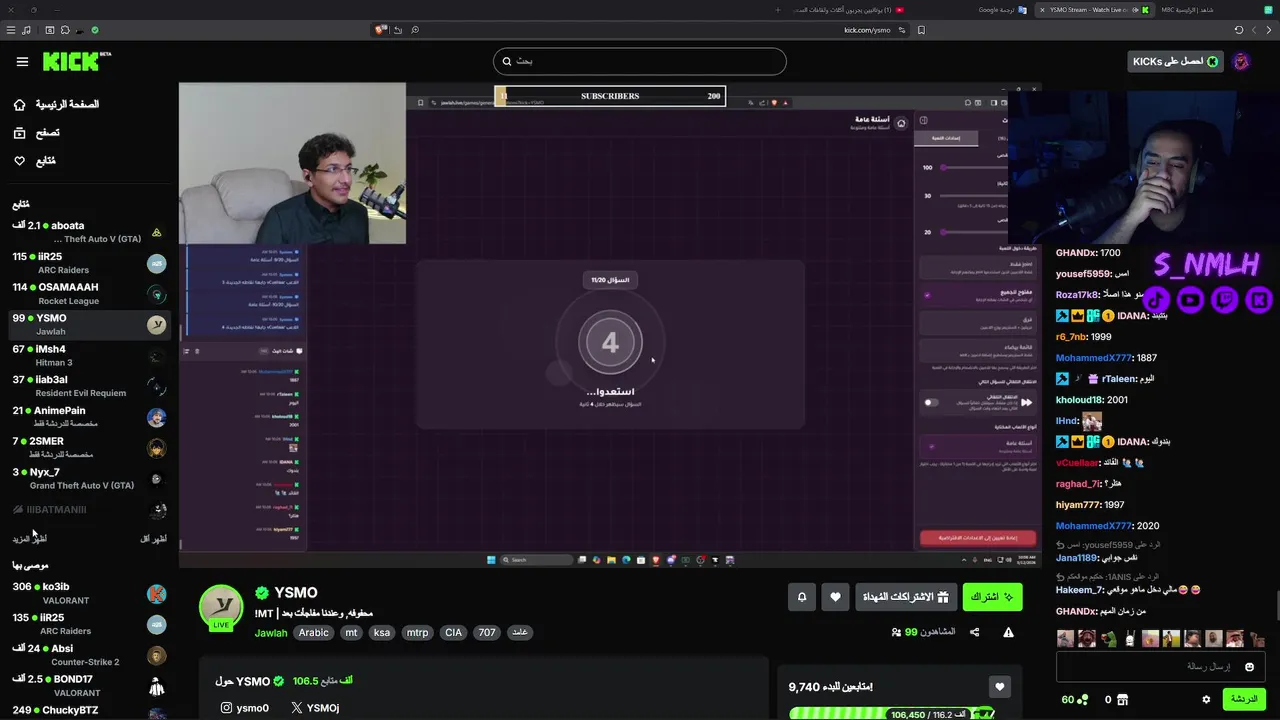Click the CIA tag

(453, 632)
